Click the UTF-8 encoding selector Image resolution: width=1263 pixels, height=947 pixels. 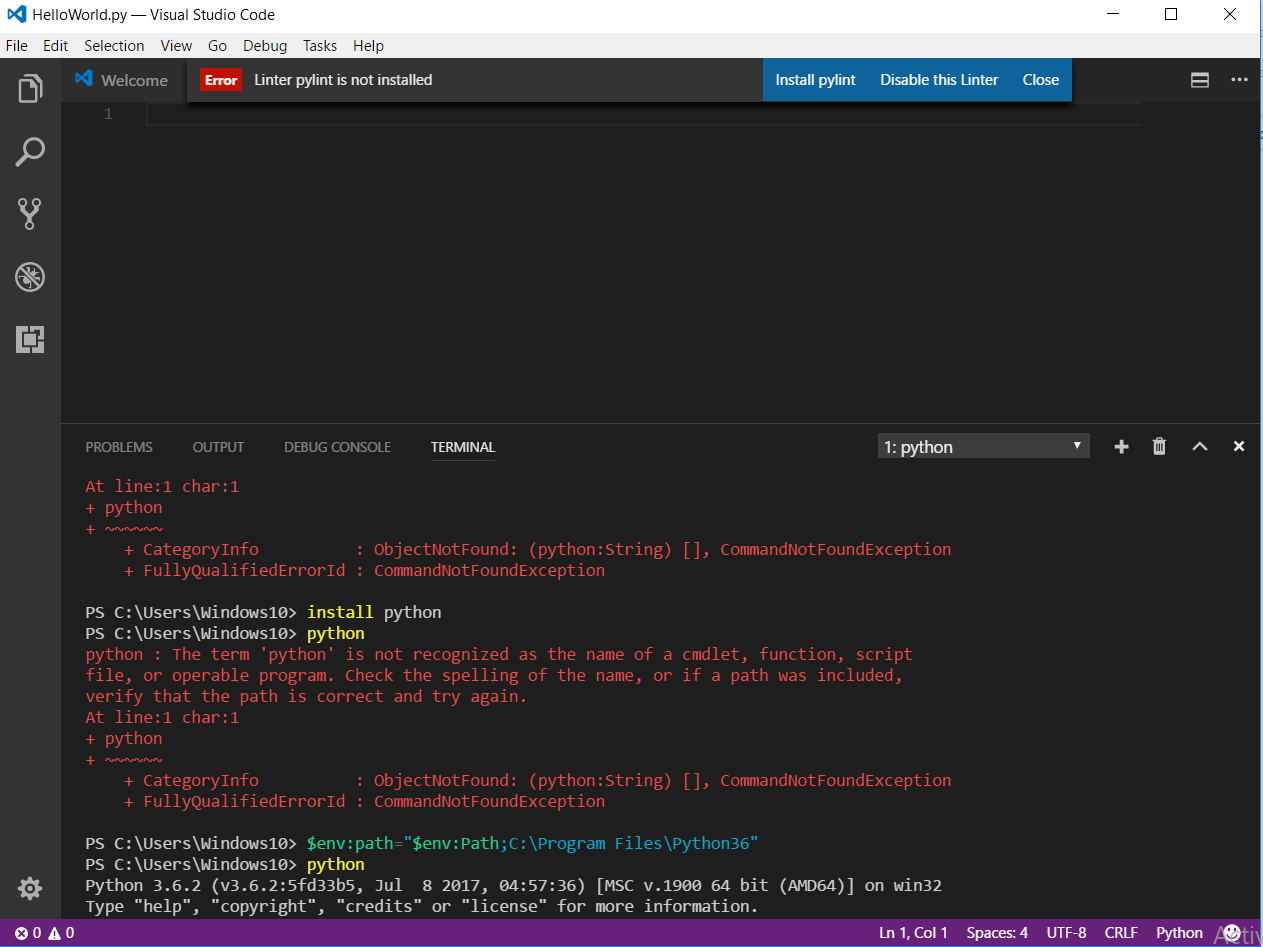click(x=1066, y=933)
